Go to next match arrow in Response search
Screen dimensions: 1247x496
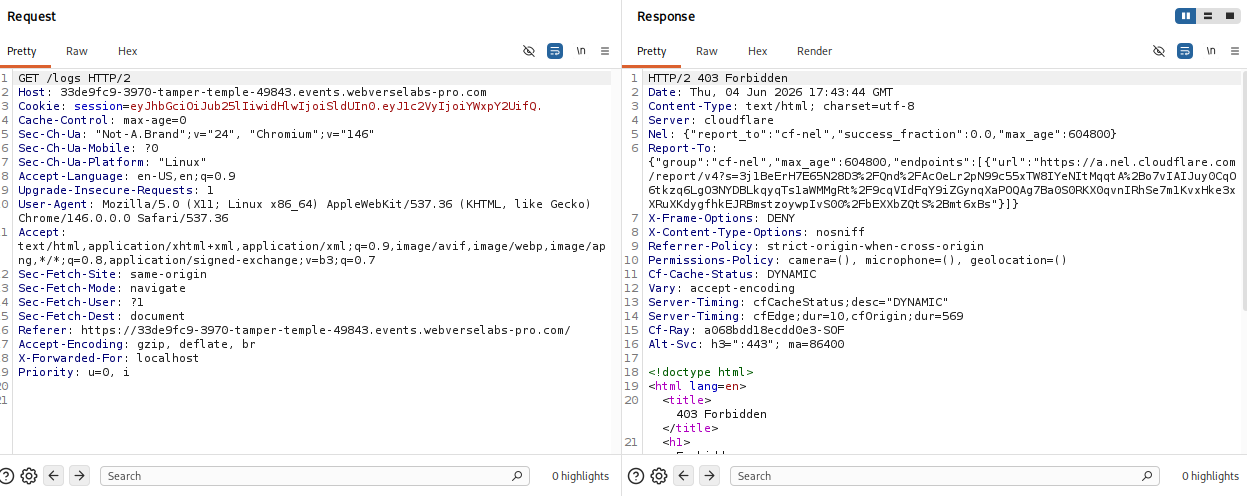pos(710,476)
